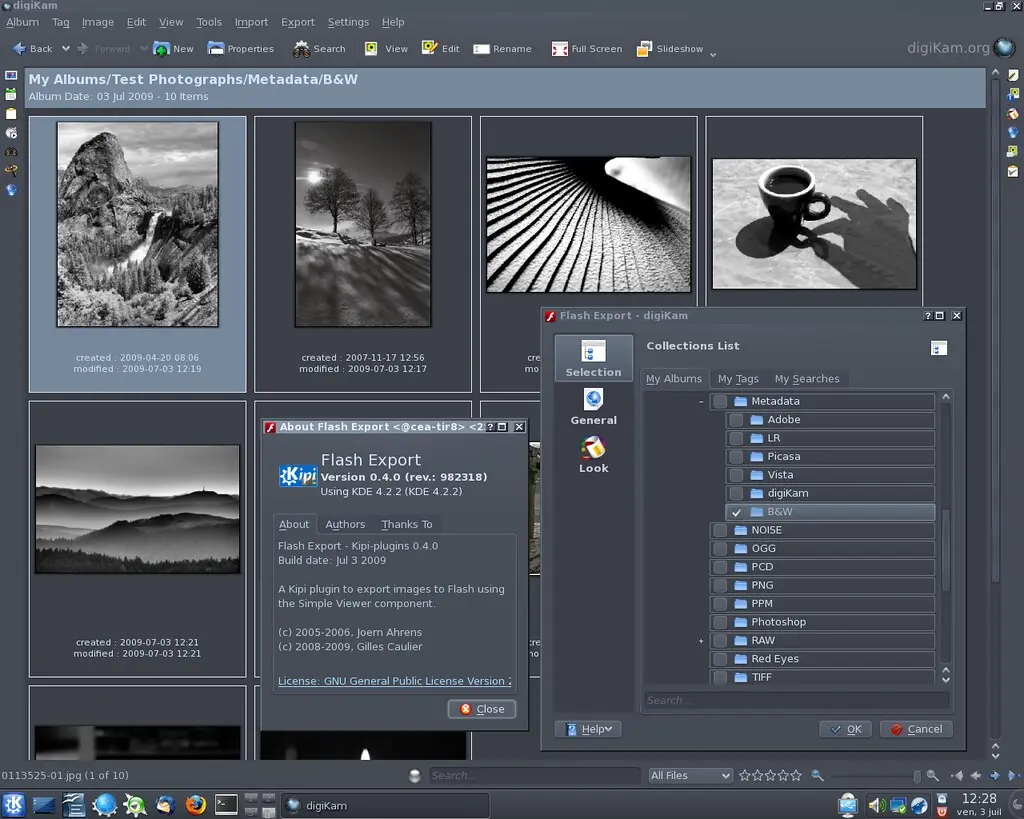The height and width of the screenshot is (819, 1024).
Task: Enable the Photoshop album checkbox
Action: pos(720,622)
